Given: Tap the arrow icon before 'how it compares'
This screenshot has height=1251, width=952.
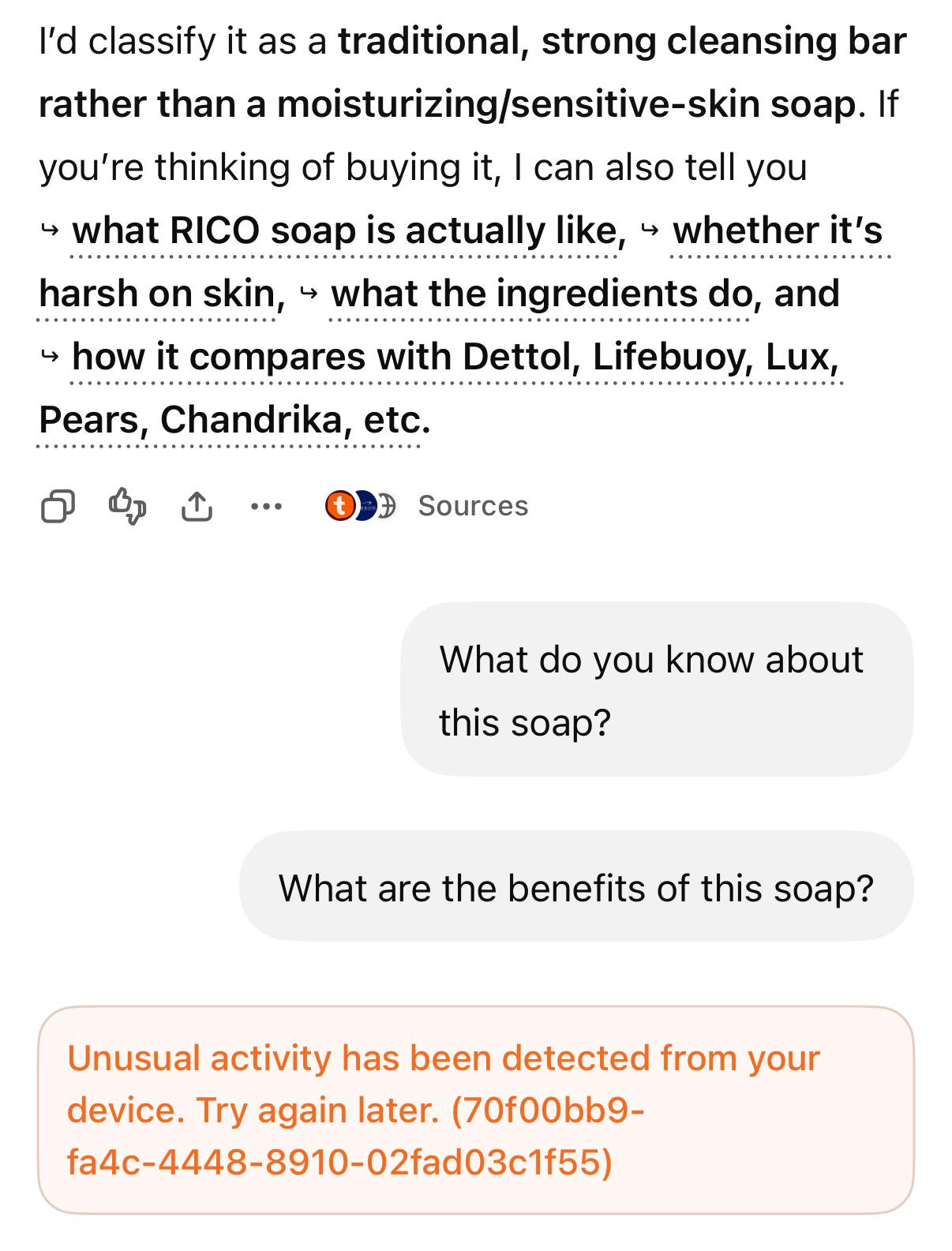Looking at the screenshot, I should tap(50, 358).
